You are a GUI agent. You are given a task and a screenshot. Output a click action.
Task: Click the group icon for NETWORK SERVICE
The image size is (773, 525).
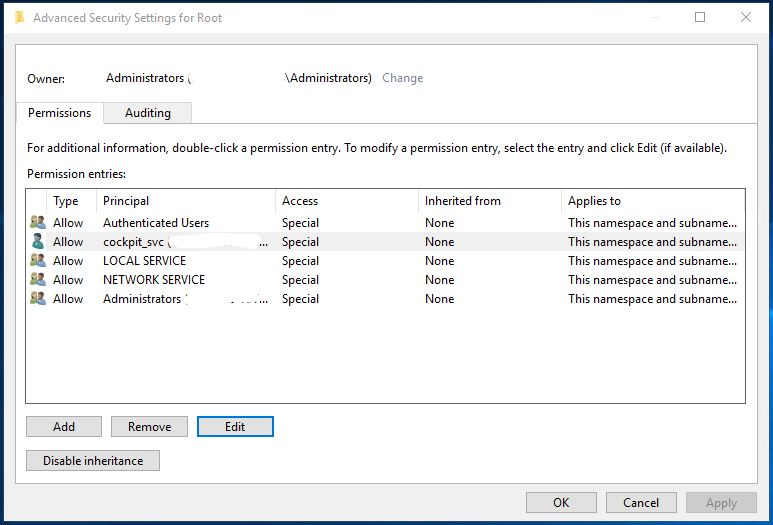point(38,280)
